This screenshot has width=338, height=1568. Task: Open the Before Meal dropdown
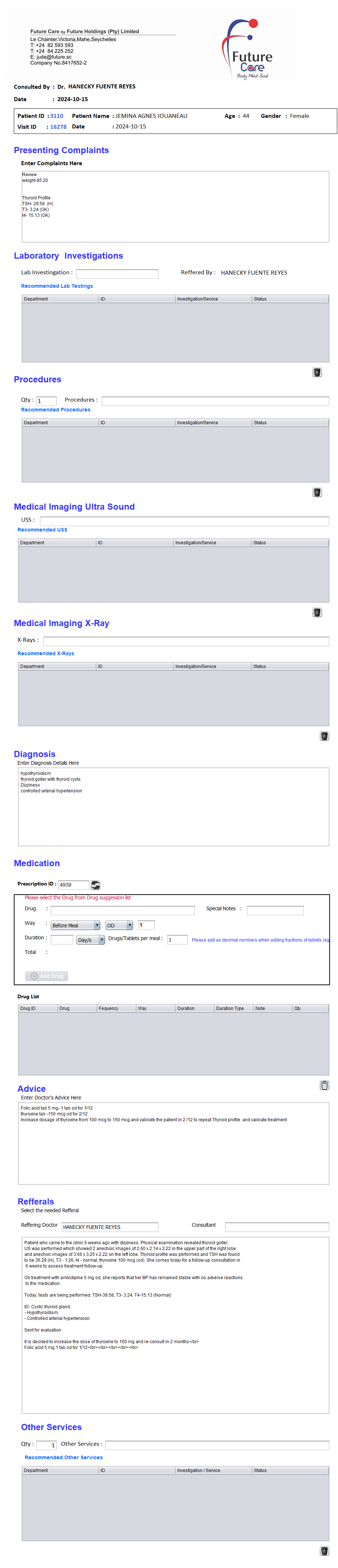(75, 925)
